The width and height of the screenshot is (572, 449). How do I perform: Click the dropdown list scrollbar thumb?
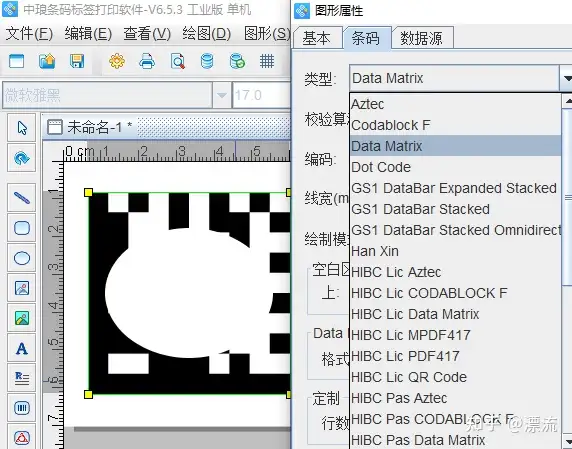[x=567, y=197]
